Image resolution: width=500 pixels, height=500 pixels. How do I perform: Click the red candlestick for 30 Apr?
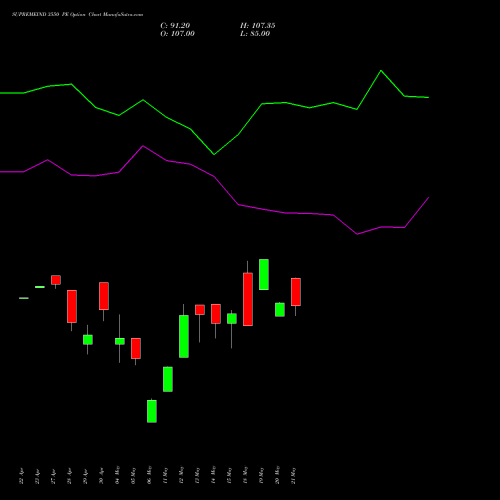104,296
